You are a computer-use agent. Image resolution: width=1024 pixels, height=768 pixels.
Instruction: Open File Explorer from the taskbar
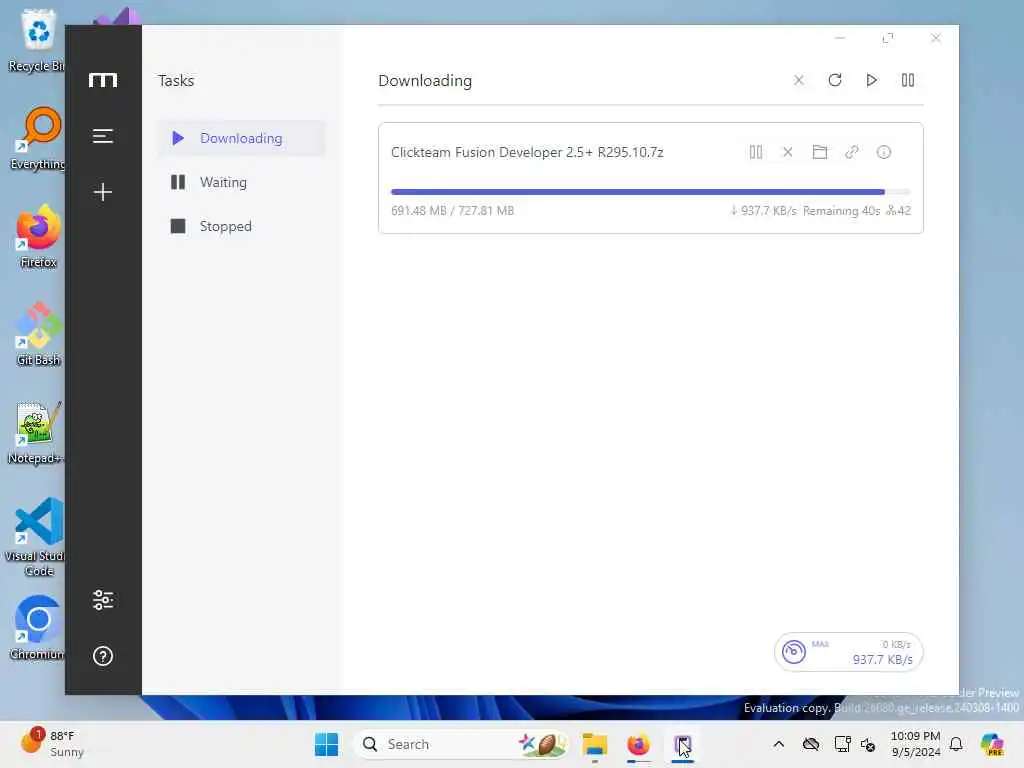(x=595, y=744)
